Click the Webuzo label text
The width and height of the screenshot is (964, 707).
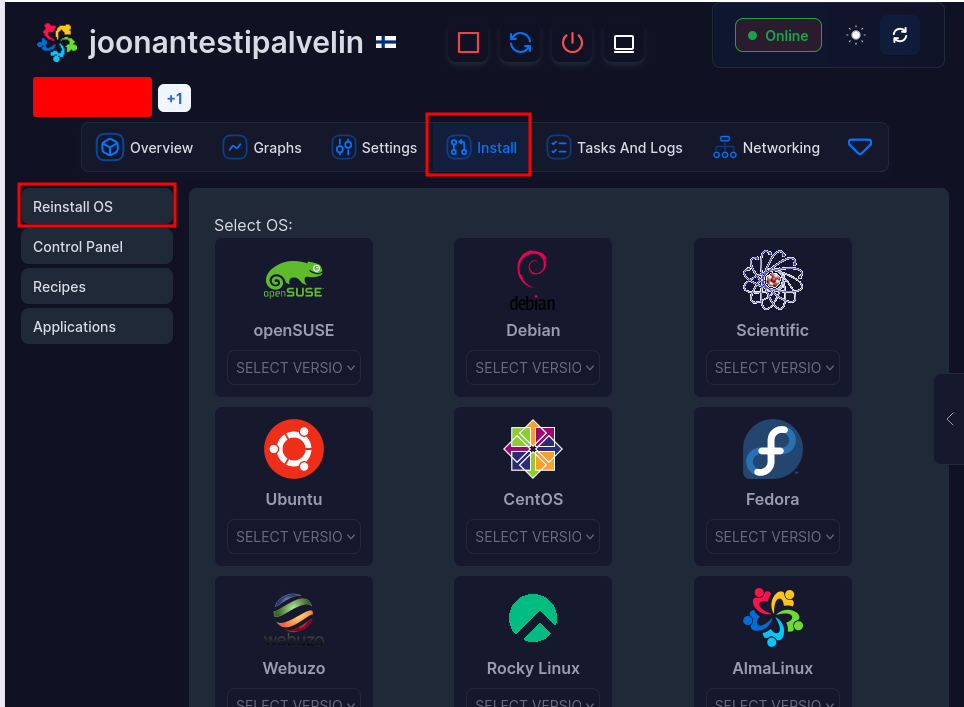[x=293, y=668]
